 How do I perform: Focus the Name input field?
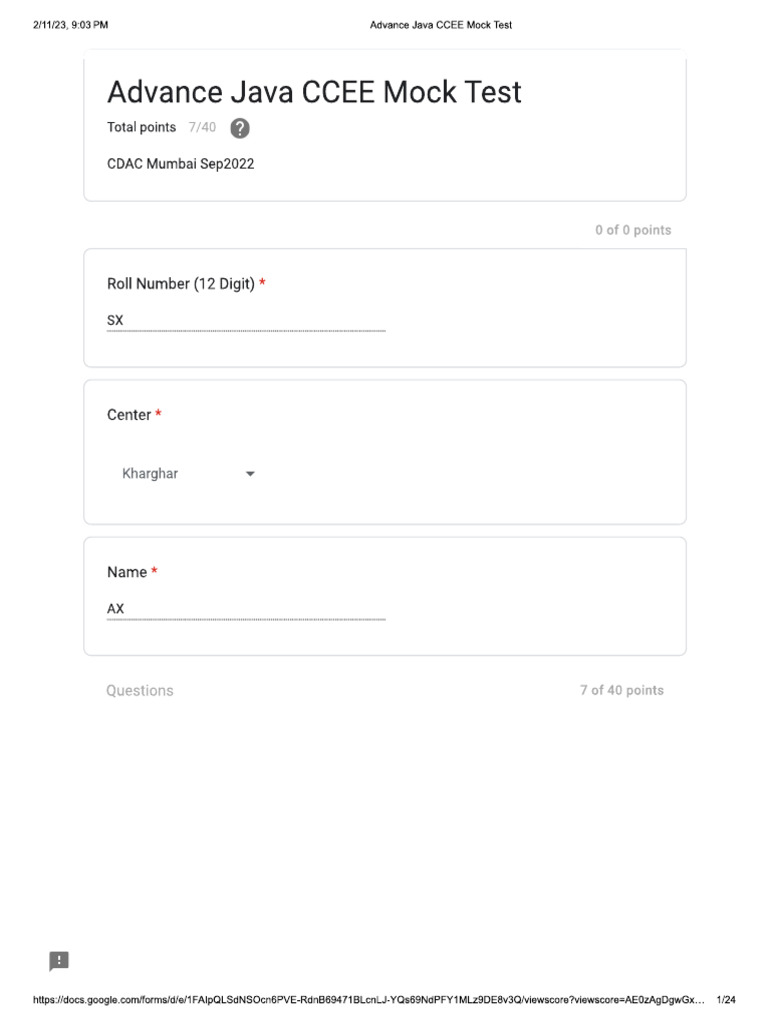pos(245,609)
